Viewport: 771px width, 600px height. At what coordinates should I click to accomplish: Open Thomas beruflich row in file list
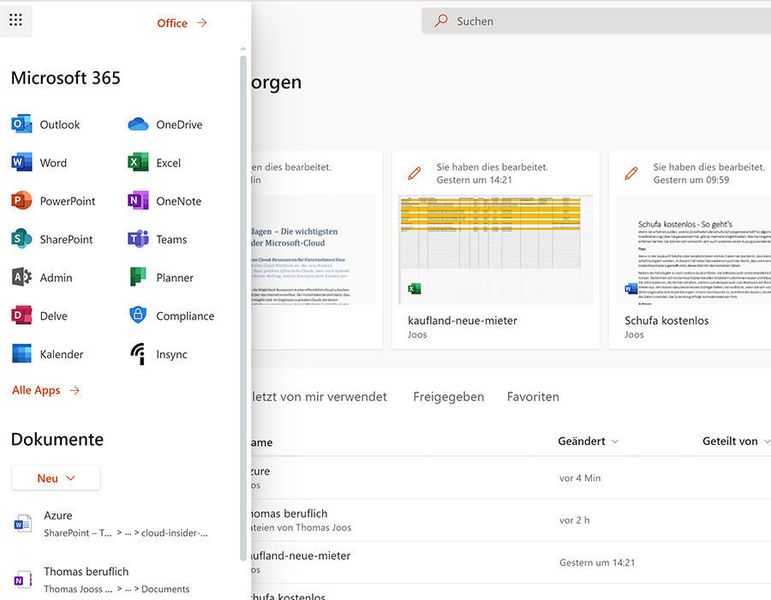[511, 520]
